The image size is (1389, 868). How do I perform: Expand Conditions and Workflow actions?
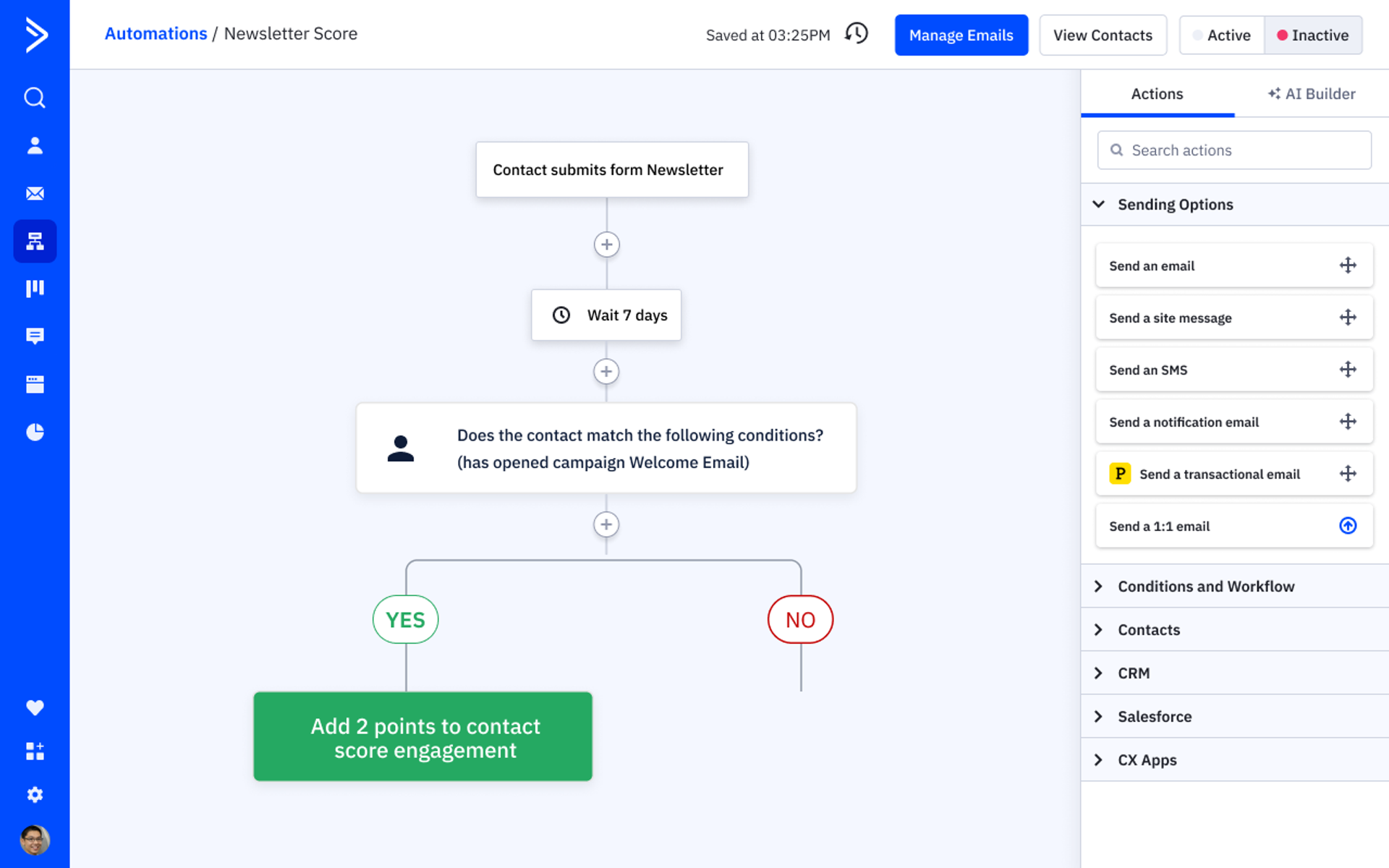click(x=1206, y=586)
